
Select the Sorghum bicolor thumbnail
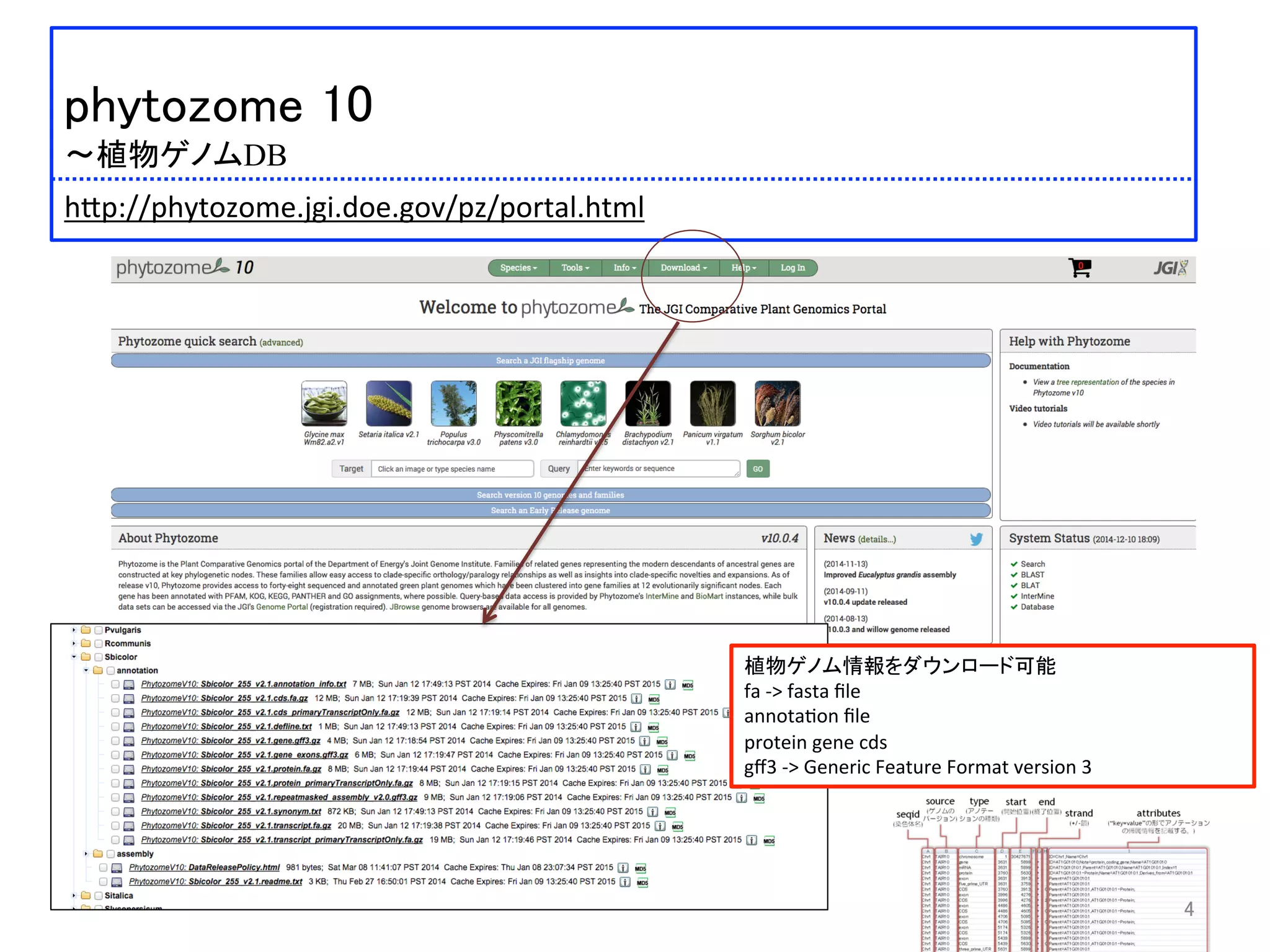coord(778,403)
